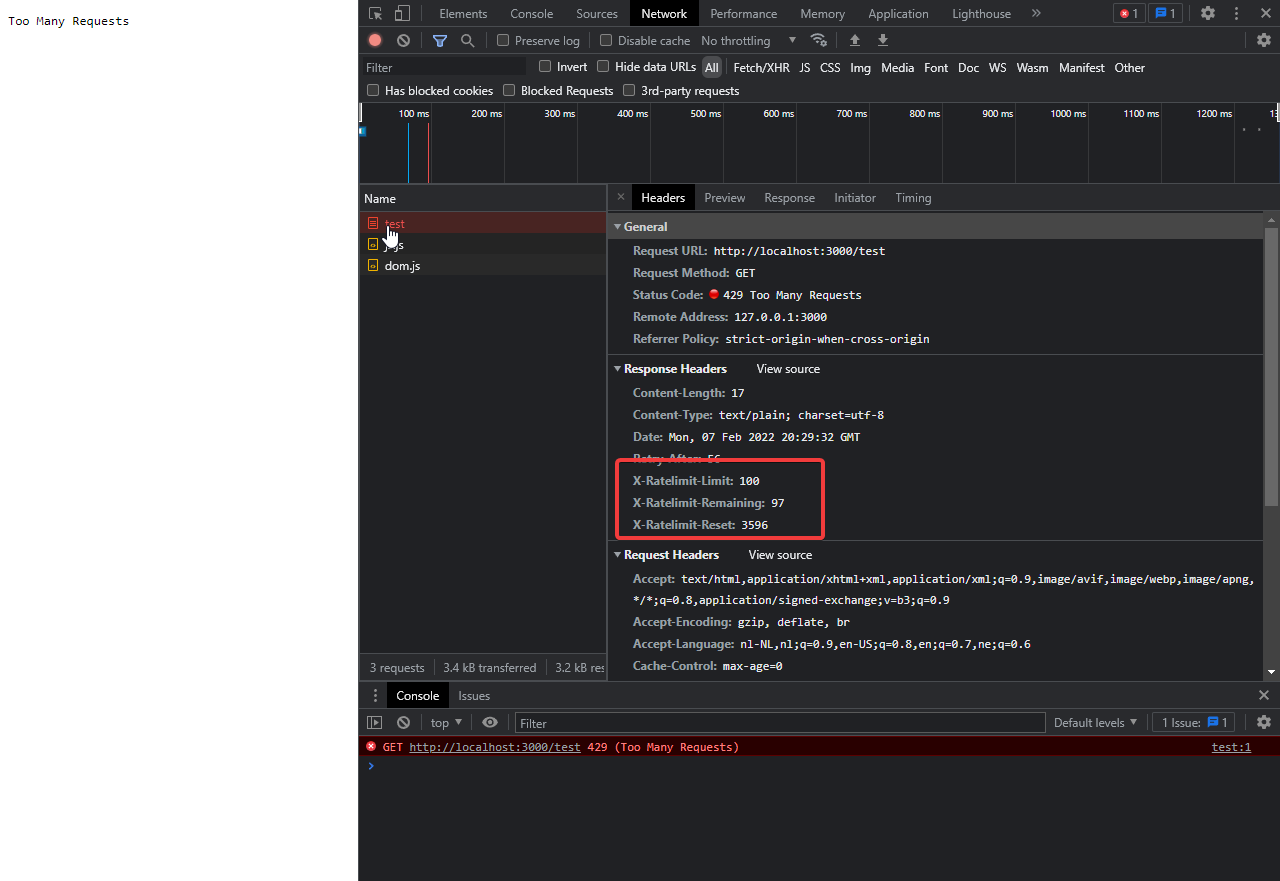Open console settings gear icon
1280x881 pixels.
1264,722
